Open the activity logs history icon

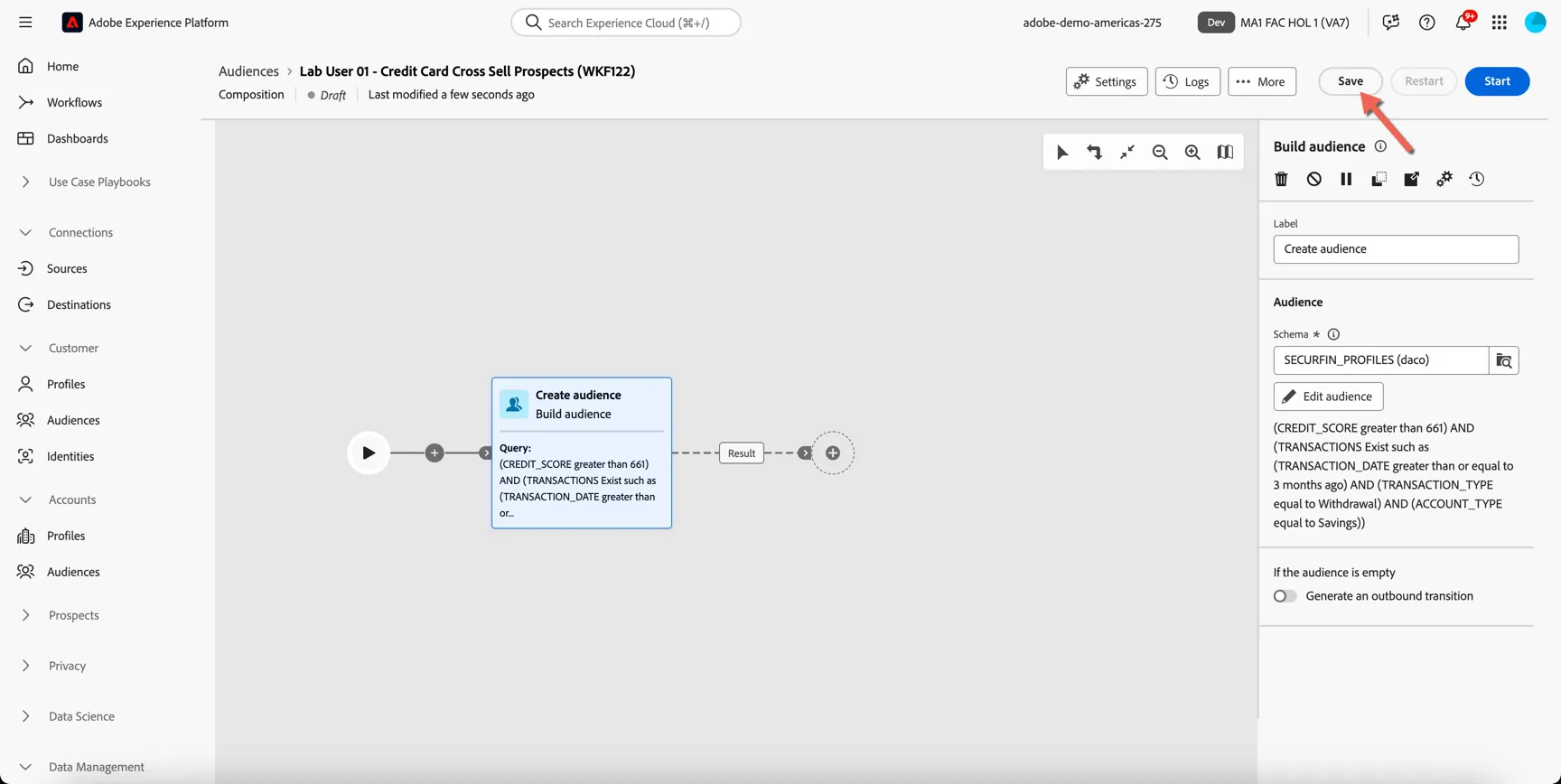tap(1477, 179)
